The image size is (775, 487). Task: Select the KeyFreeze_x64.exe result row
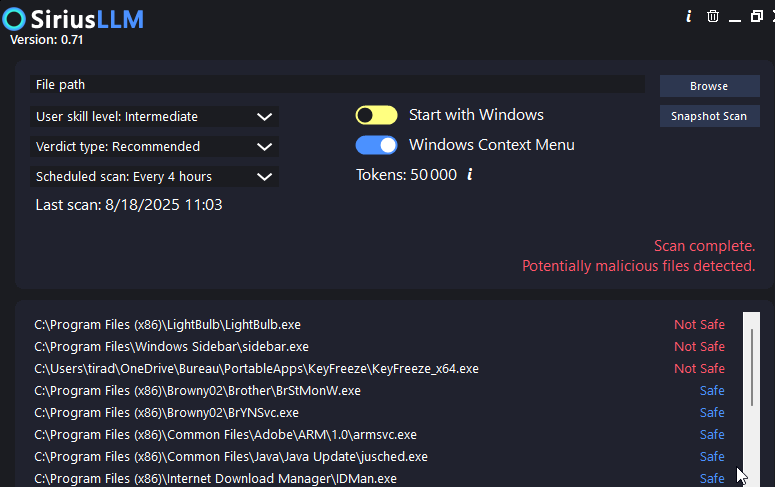click(380, 369)
